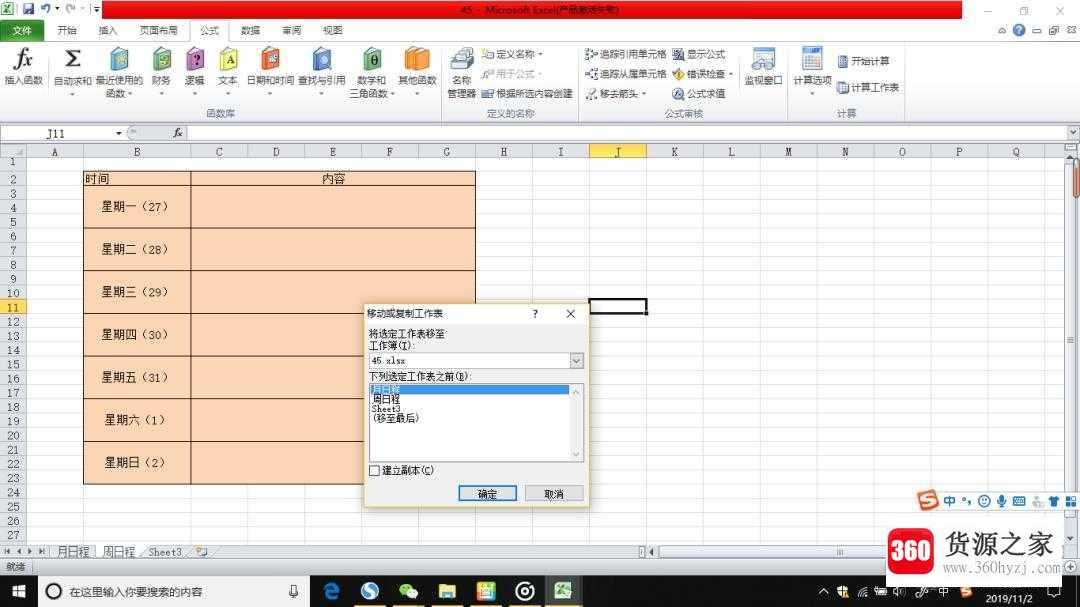Switch to the Review (审阅) tab

291,30
